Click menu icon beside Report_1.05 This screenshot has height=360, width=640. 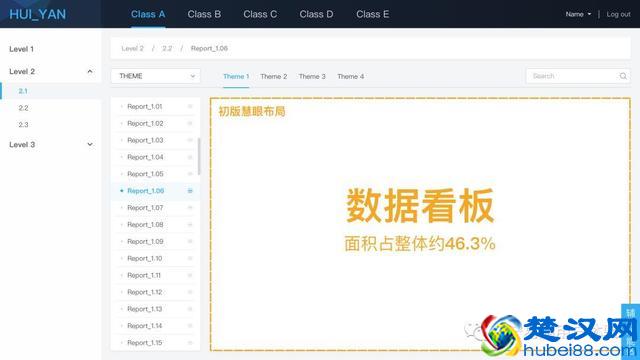point(190,174)
